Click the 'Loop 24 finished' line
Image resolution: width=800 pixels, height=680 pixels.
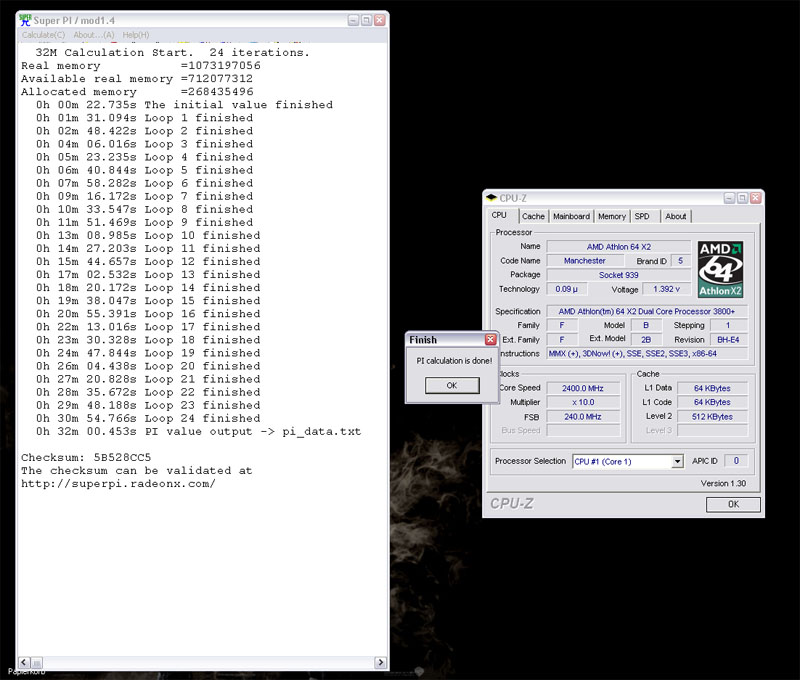pos(148,418)
